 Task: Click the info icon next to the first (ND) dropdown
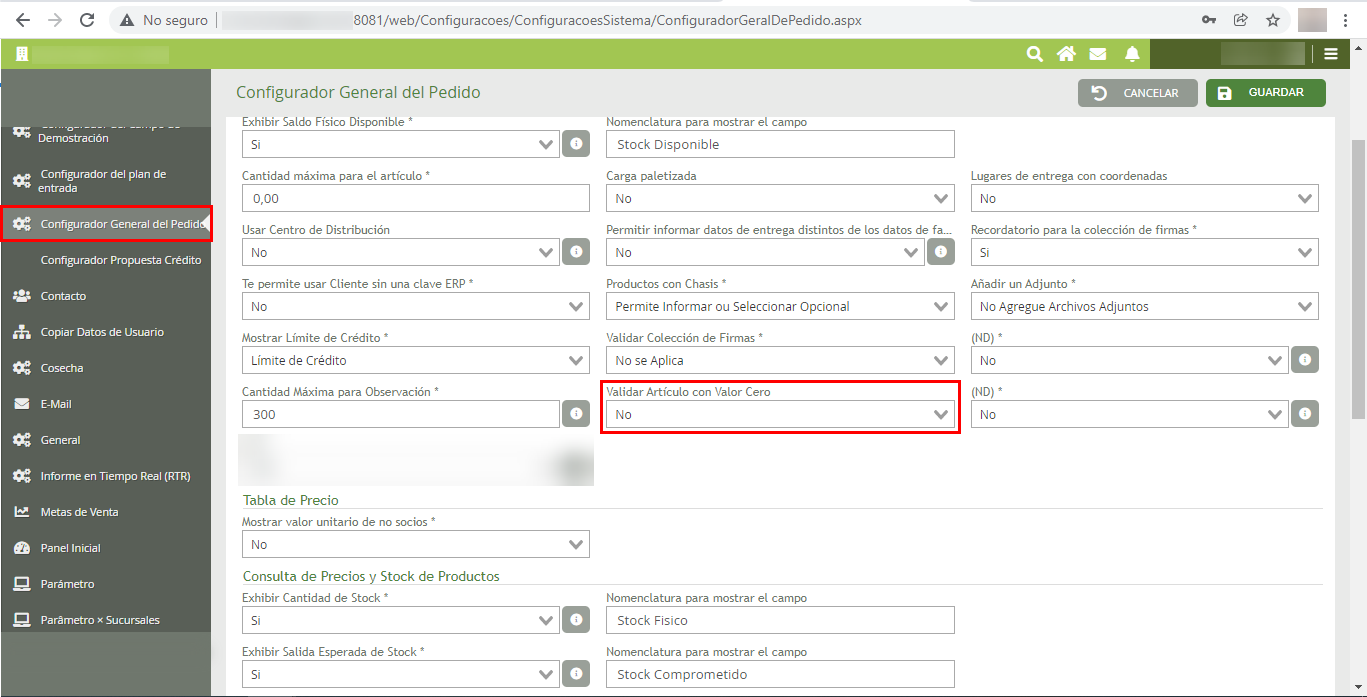[1304, 360]
